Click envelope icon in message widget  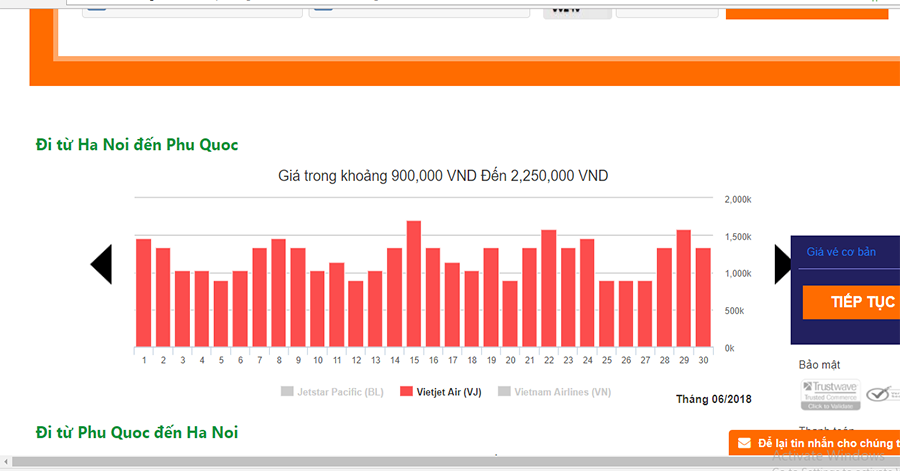(x=744, y=443)
